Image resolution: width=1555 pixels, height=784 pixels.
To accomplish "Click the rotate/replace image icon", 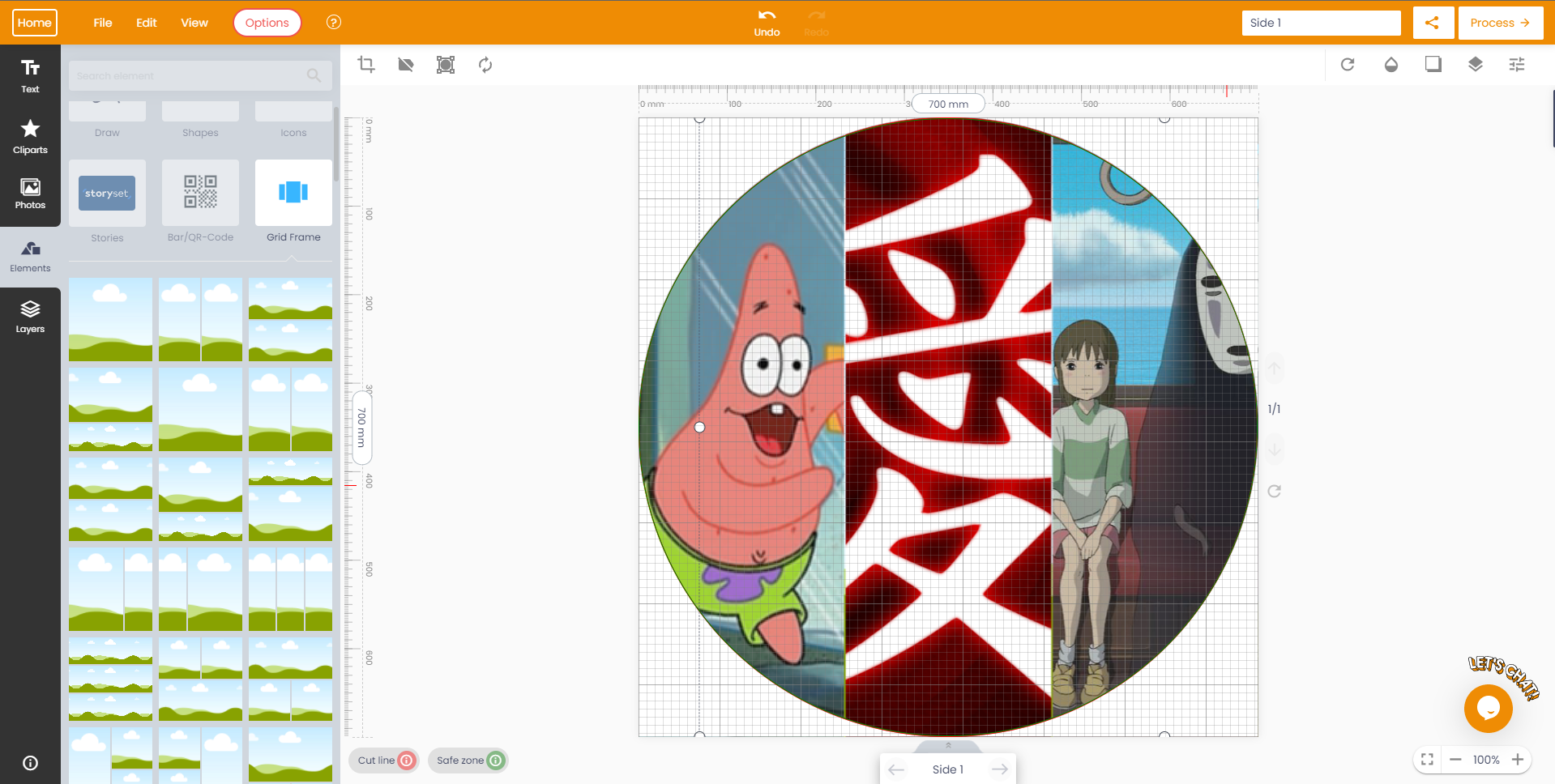I will pyautogui.click(x=485, y=65).
